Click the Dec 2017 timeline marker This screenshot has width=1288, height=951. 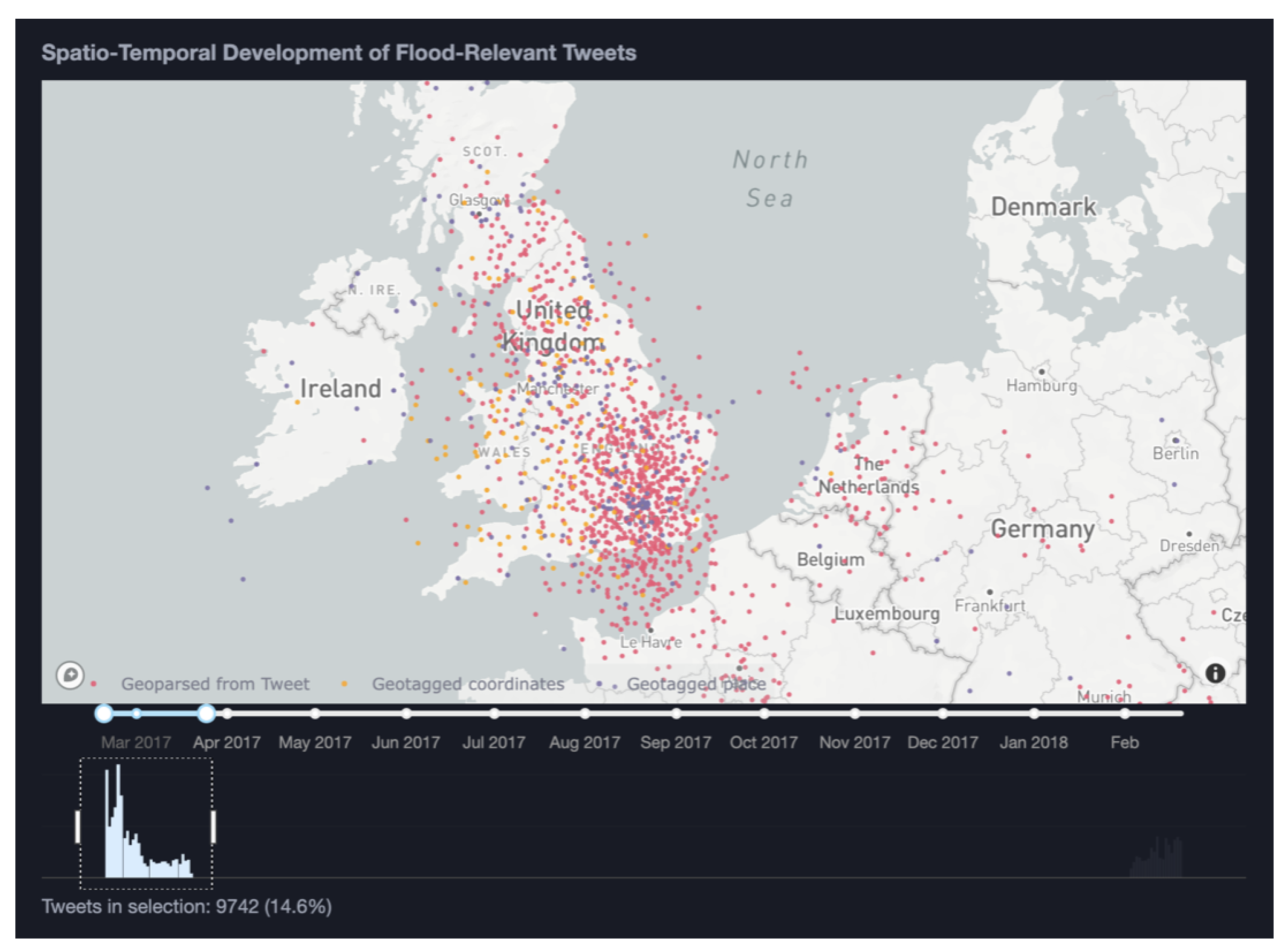(x=943, y=713)
